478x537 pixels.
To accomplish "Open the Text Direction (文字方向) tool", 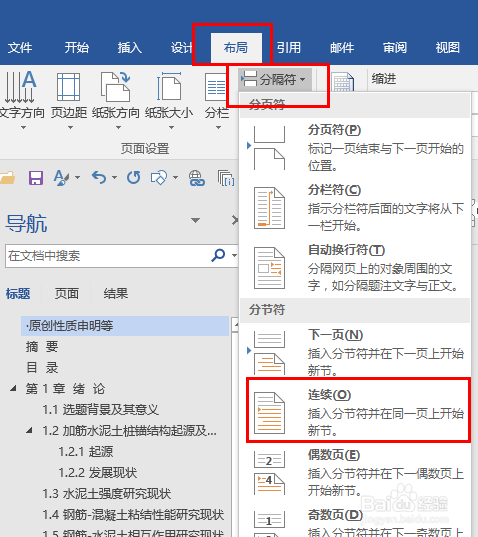I will tap(22, 100).
